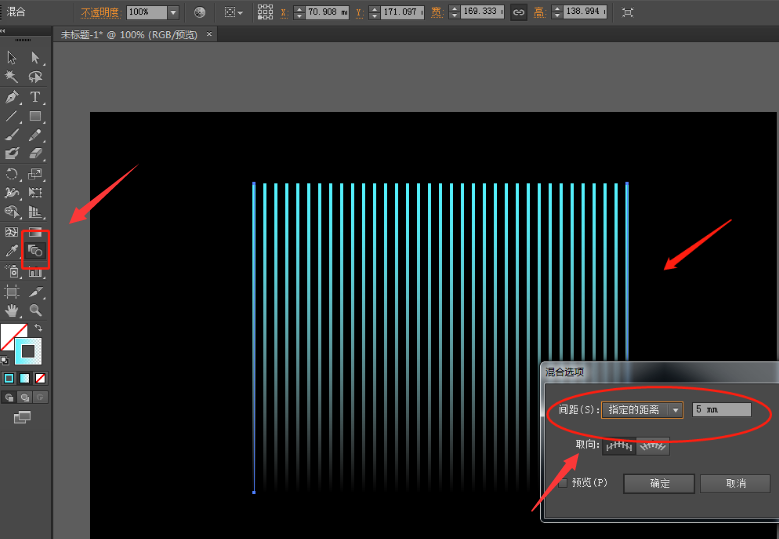
Task: Change the screen mode
Action: coord(22,417)
